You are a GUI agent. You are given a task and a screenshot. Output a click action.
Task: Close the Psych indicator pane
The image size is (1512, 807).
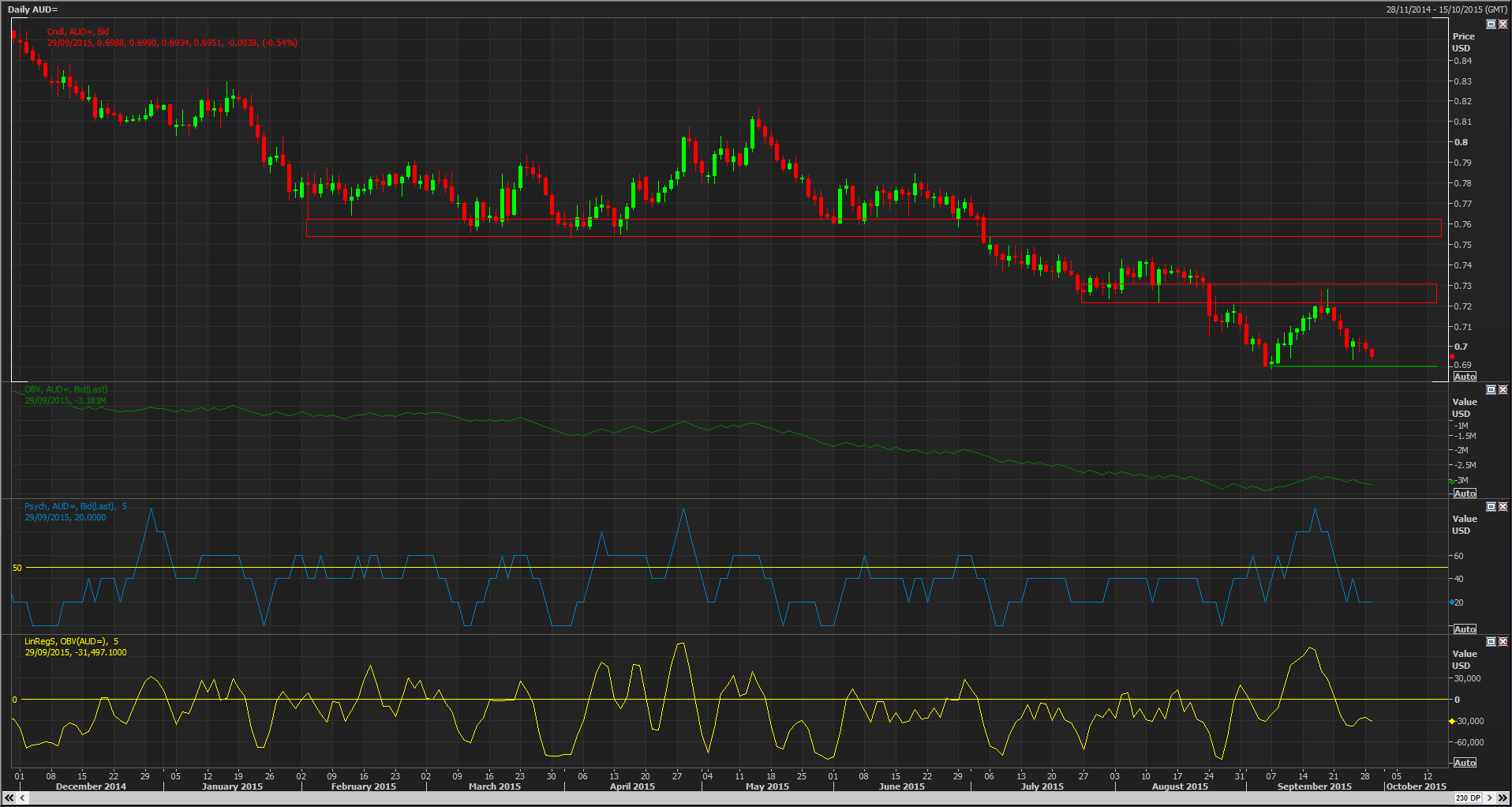pyautogui.click(x=1503, y=507)
